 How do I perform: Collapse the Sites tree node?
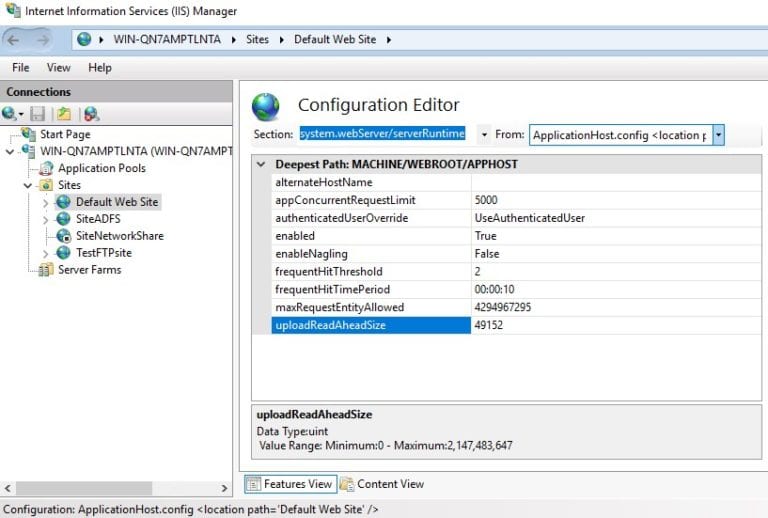coord(28,185)
